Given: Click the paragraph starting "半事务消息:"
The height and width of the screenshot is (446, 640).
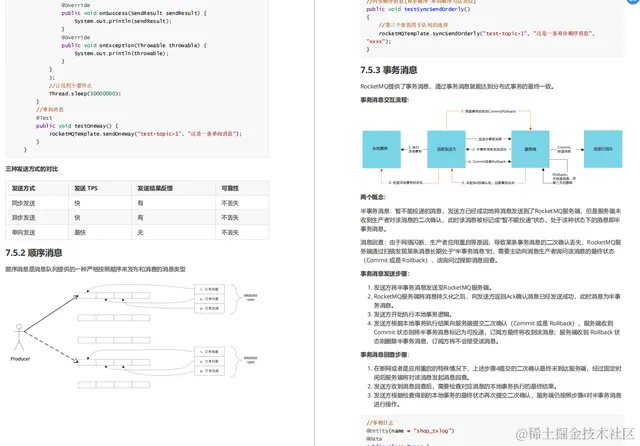Looking at the screenshot, I should pos(491,220).
